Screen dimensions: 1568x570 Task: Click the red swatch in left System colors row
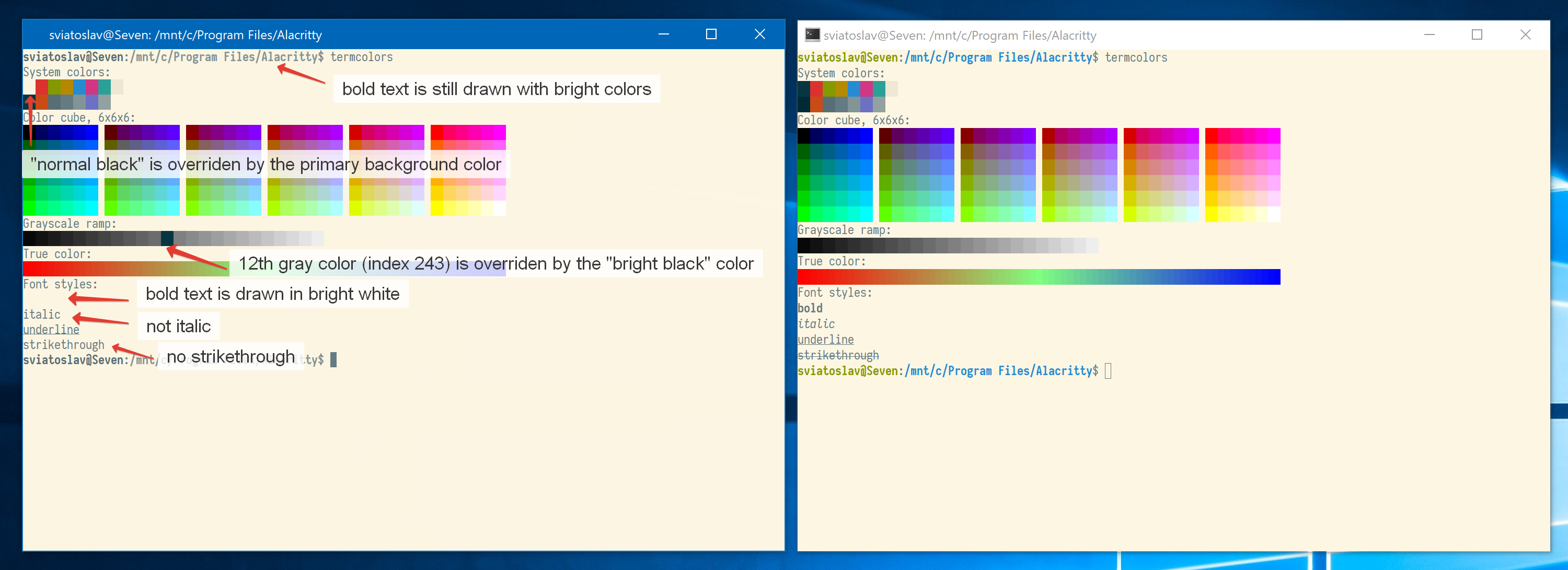(42, 88)
